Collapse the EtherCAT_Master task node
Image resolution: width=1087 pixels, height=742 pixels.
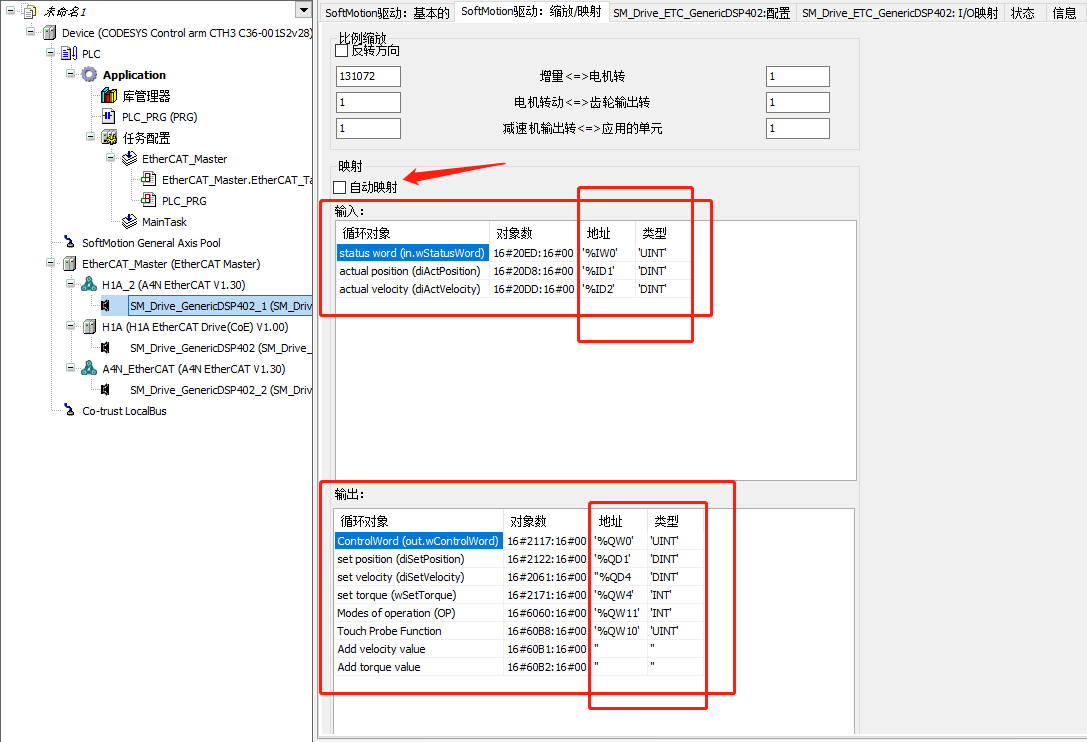pos(111,157)
